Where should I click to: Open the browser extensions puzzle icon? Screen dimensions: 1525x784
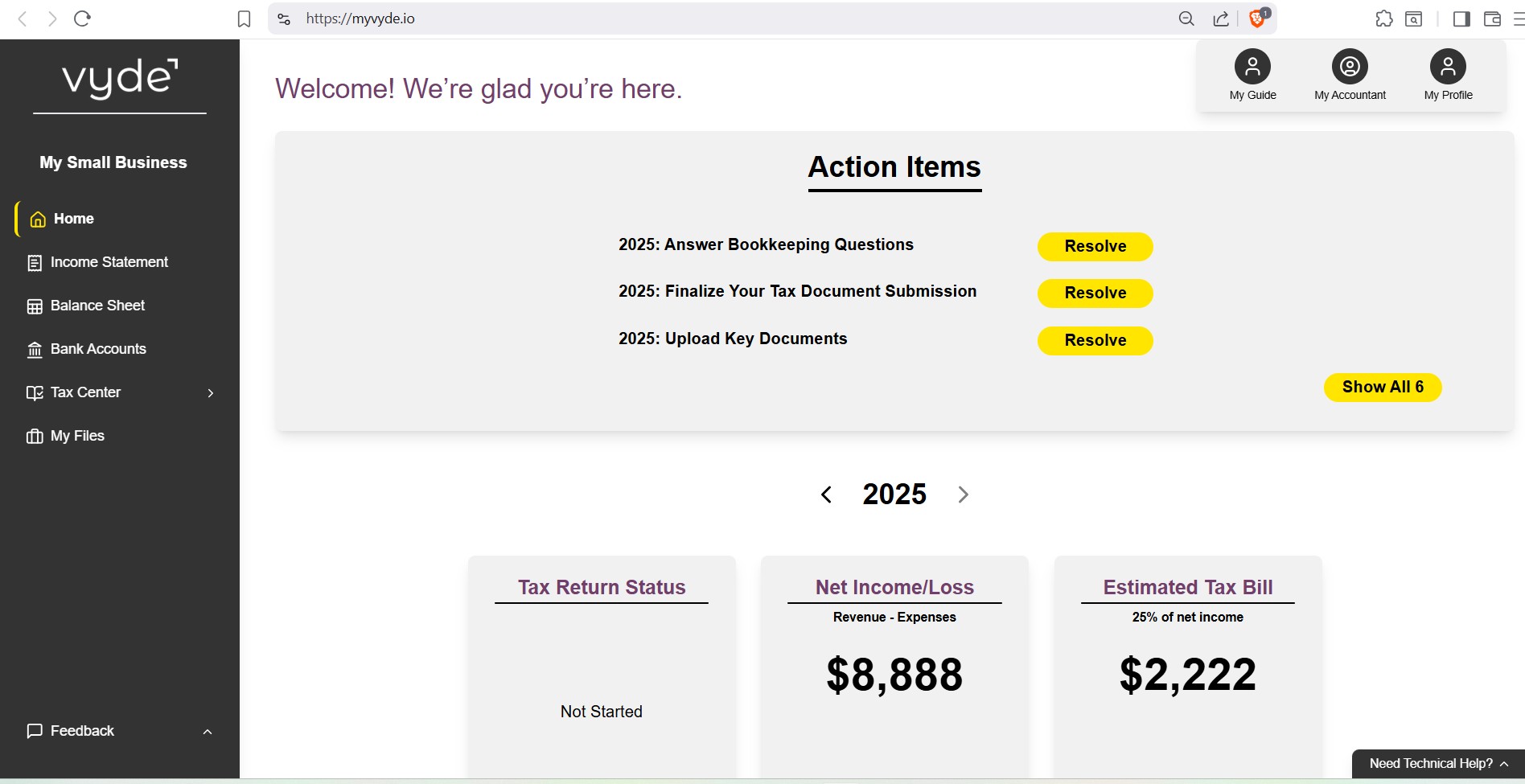[x=1383, y=18]
